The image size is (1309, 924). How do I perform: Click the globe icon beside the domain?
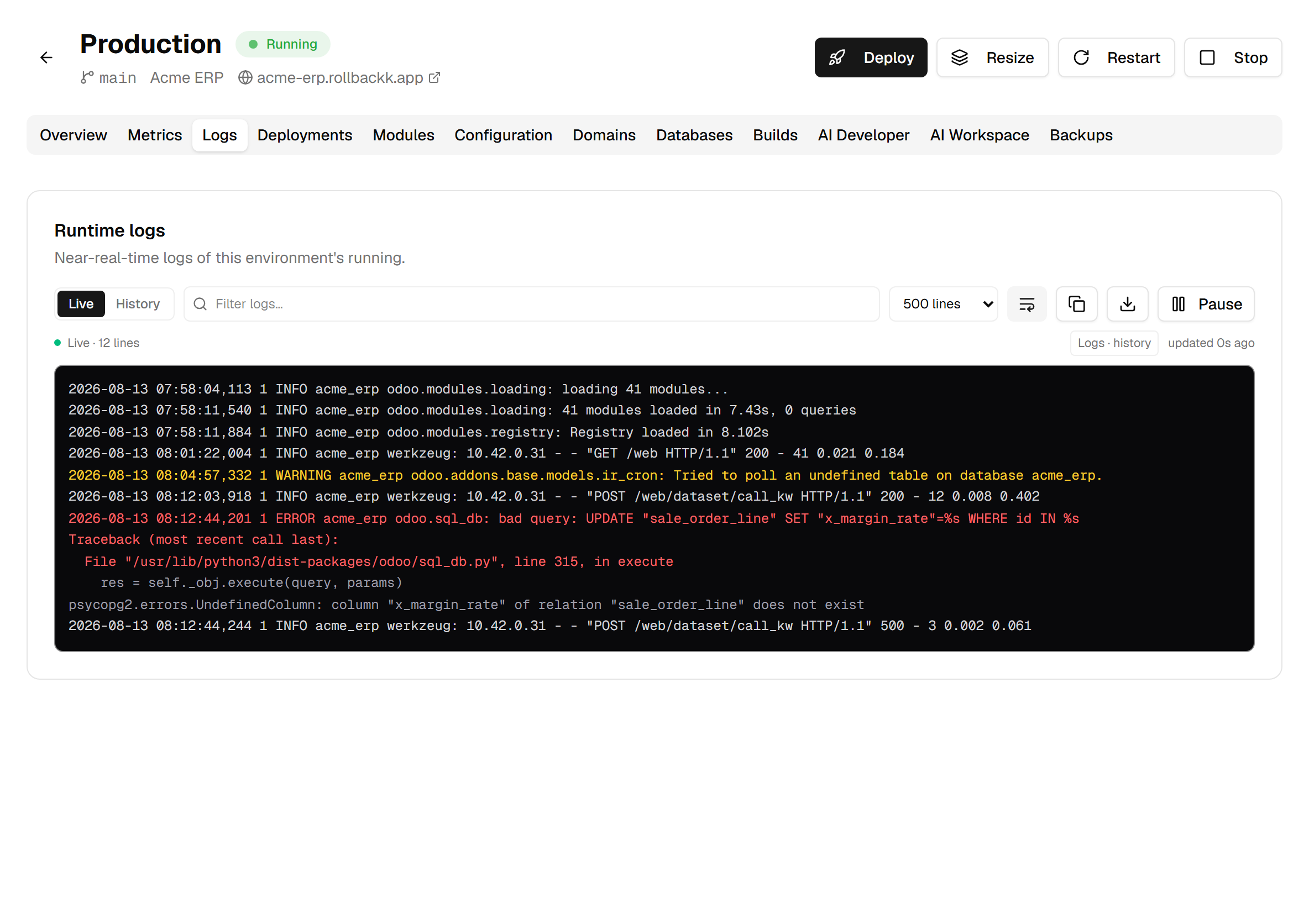click(x=245, y=77)
